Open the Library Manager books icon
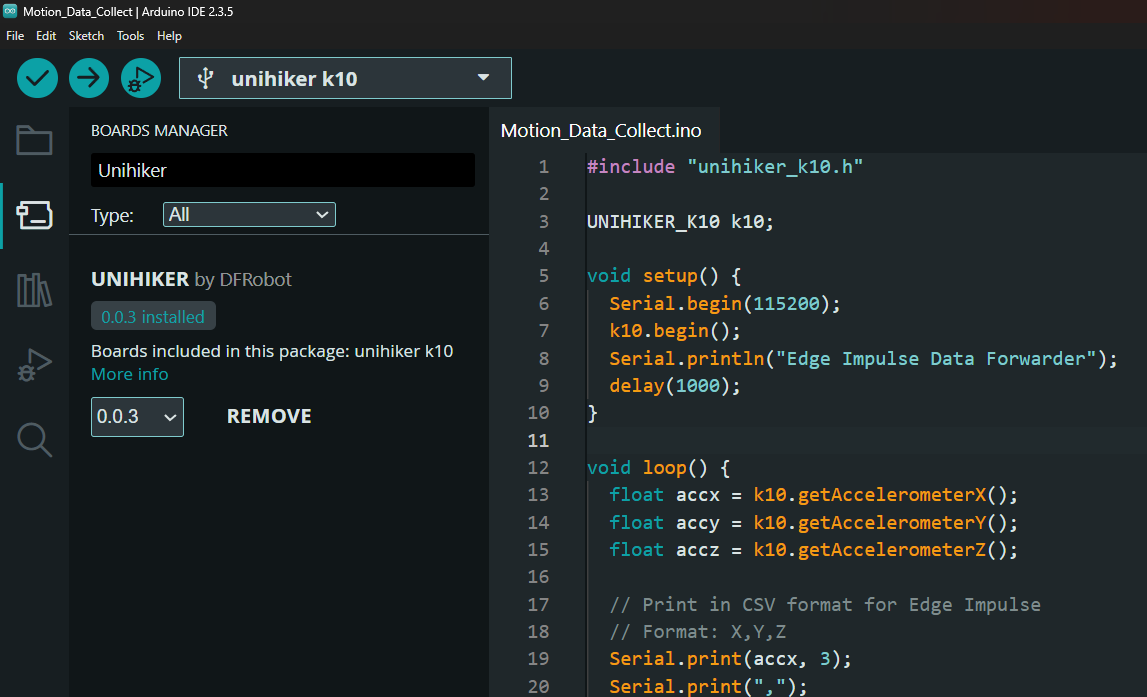 pyautogui.click(x=34, y=290)
